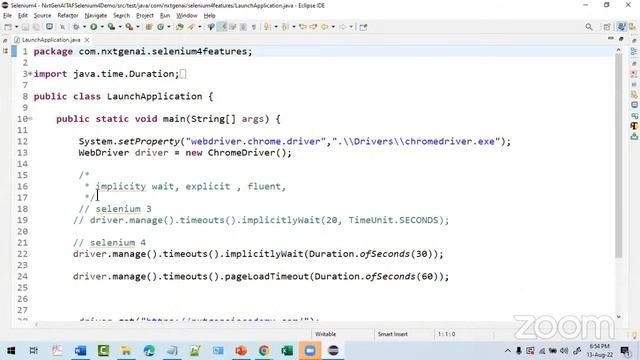The width and height of the screenshot is (640, 360).
Task: Run the program with green Run button
Action: [x=93, y=27]
